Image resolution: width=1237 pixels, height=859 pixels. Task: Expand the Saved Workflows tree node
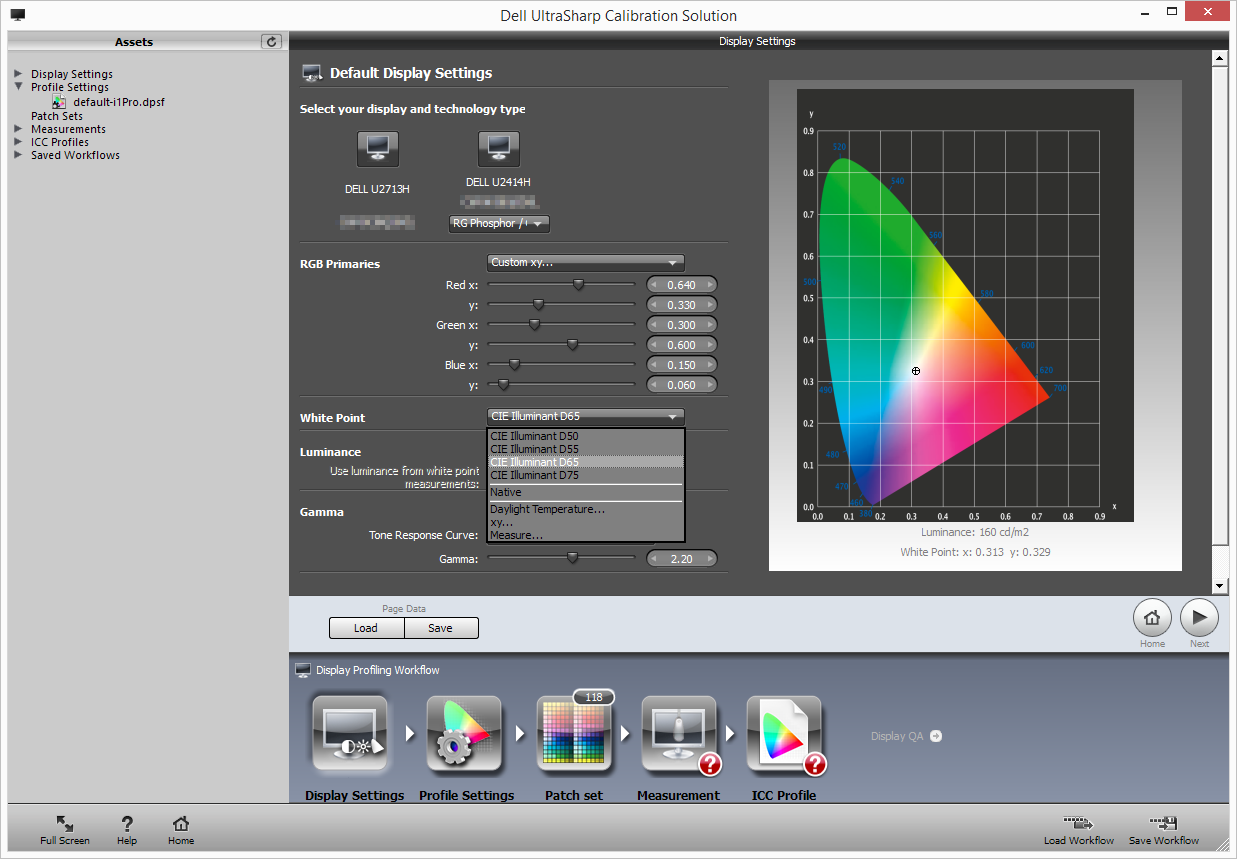coord(19,155)
